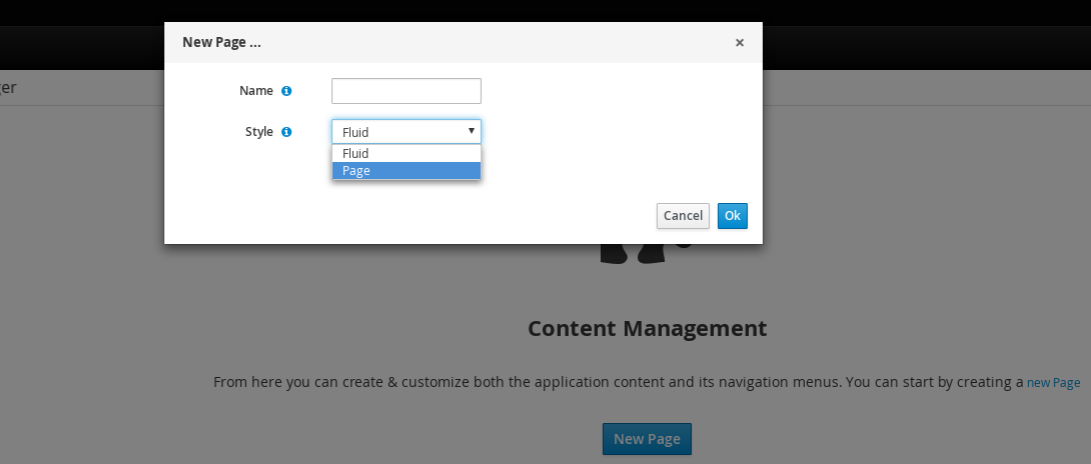Click the info icon next to Name
This screenshot has height=464, width=1091.
(287, 91)
